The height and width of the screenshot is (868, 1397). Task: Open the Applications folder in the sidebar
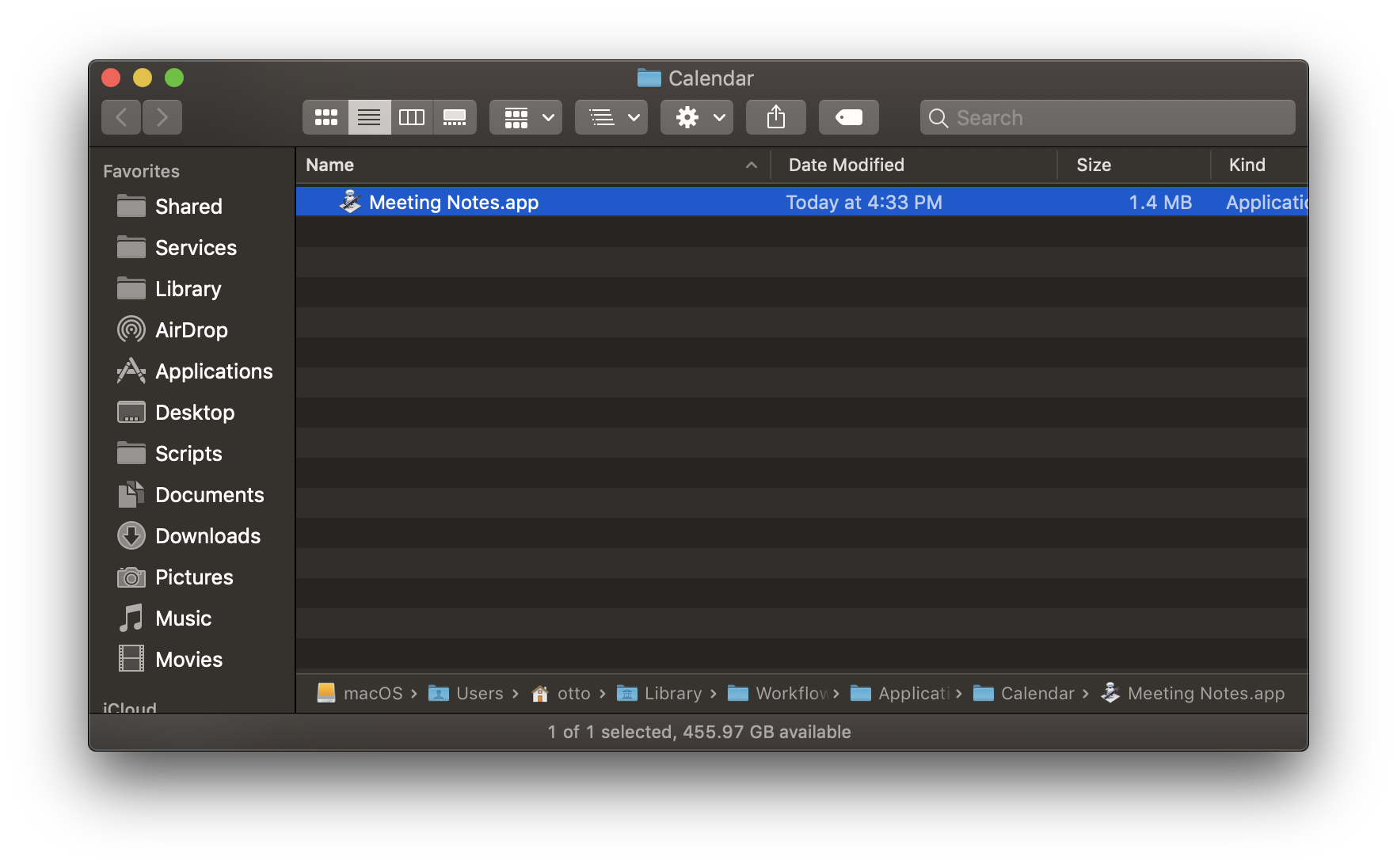coord(214,371)
